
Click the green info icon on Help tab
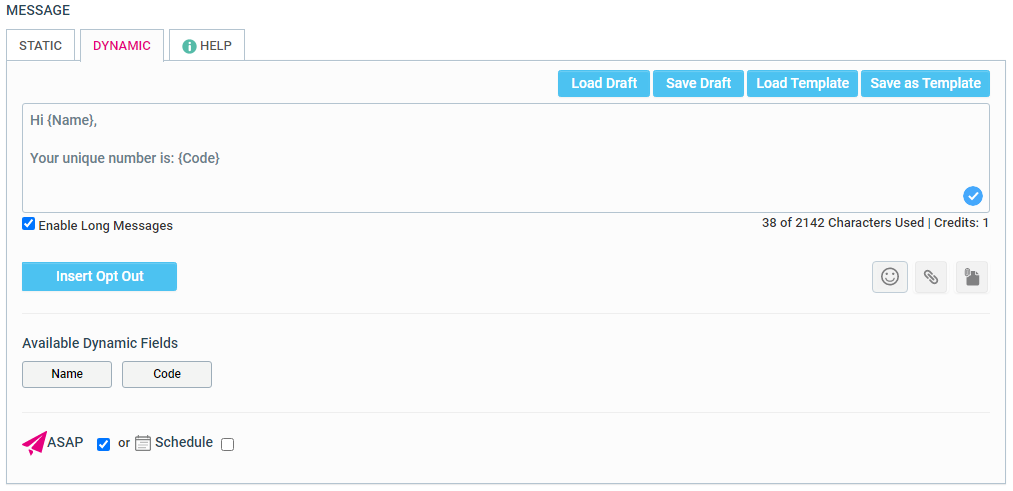[189, 47]
